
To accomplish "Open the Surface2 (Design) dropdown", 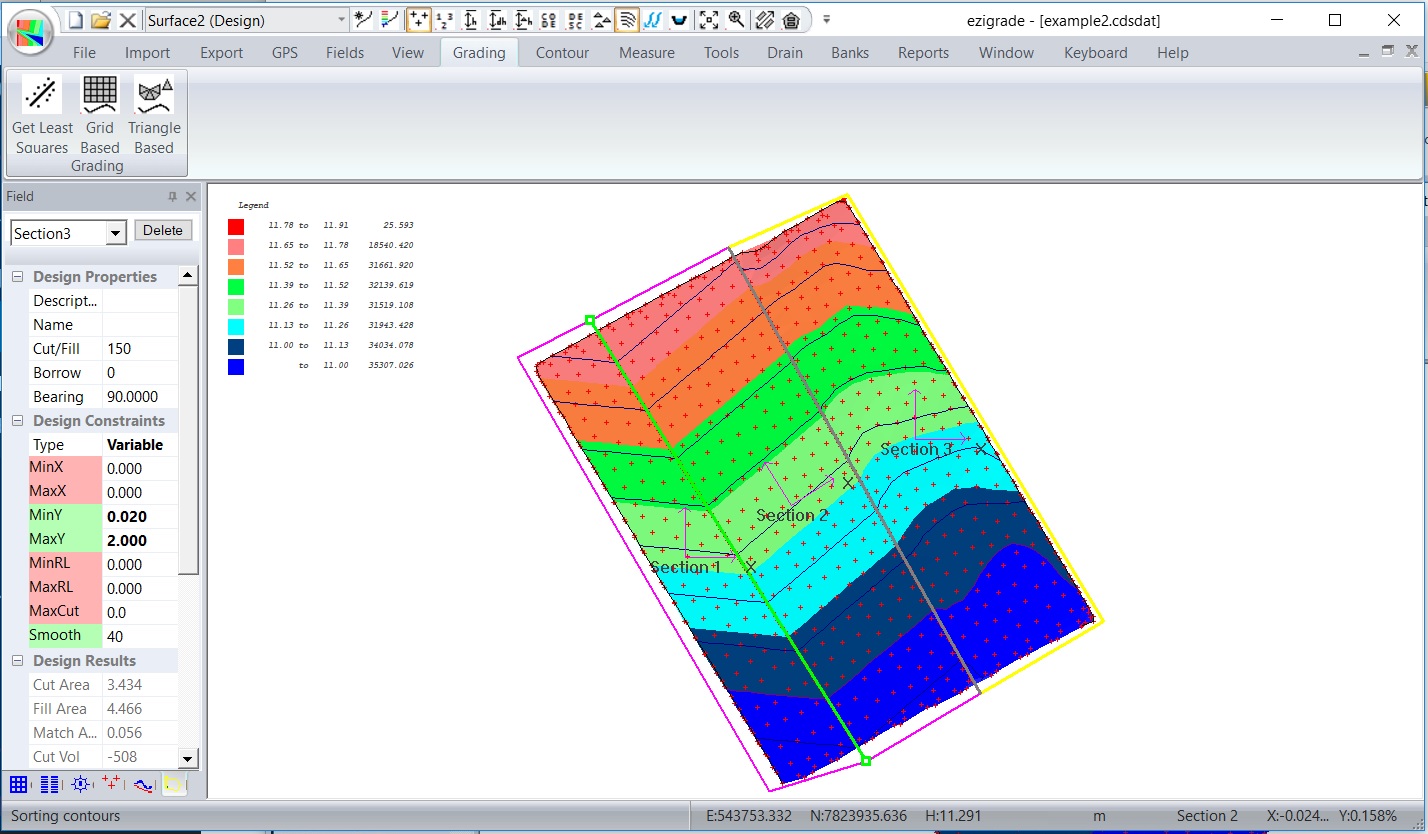I will click(341, 19).
